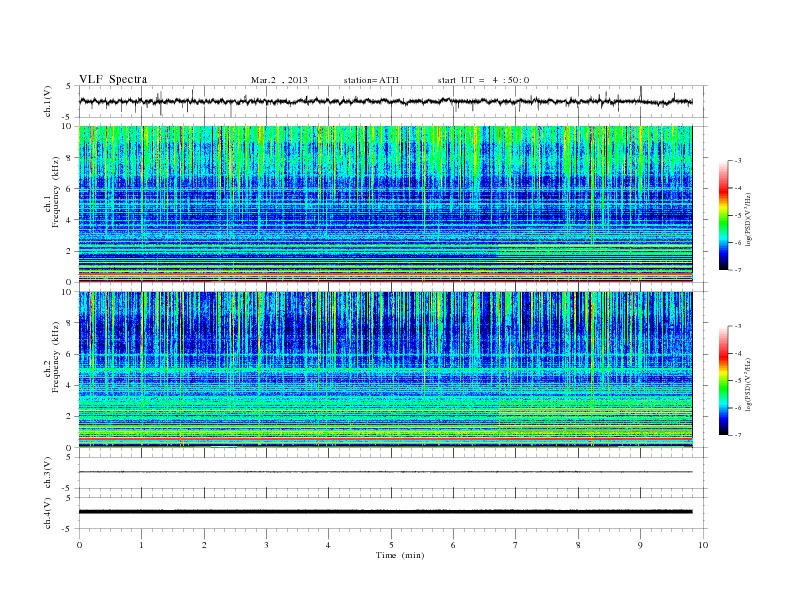Image resolution: width=792 pixels, height=612 pixels.
Task: Click the log(PSD) label beside the upper colorbar
Action: [748, 219]
